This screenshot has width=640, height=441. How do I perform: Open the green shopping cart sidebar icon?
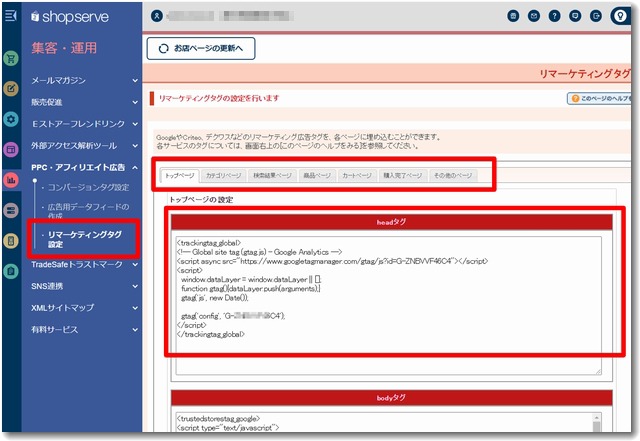(11, 59)
